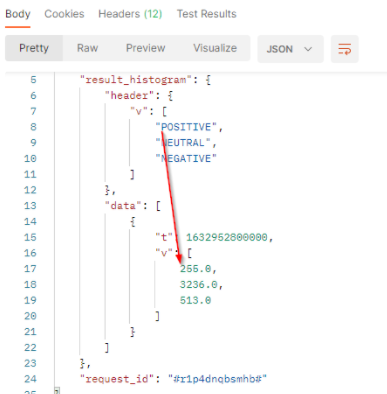
Task: Click the "POSITIVE" string value
Action: point(186,127)
